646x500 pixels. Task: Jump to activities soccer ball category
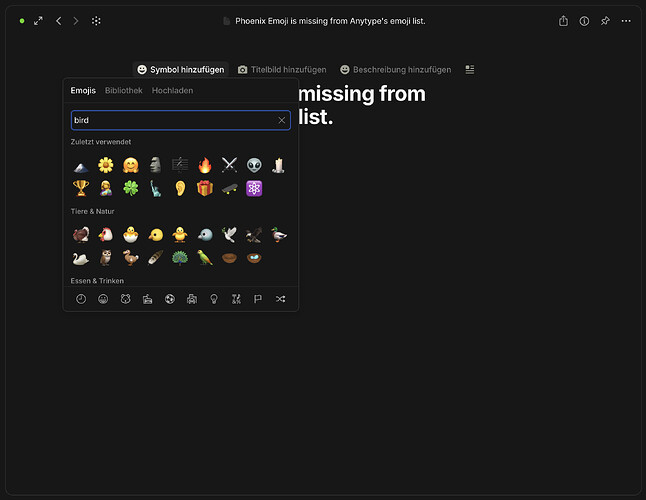170,299
